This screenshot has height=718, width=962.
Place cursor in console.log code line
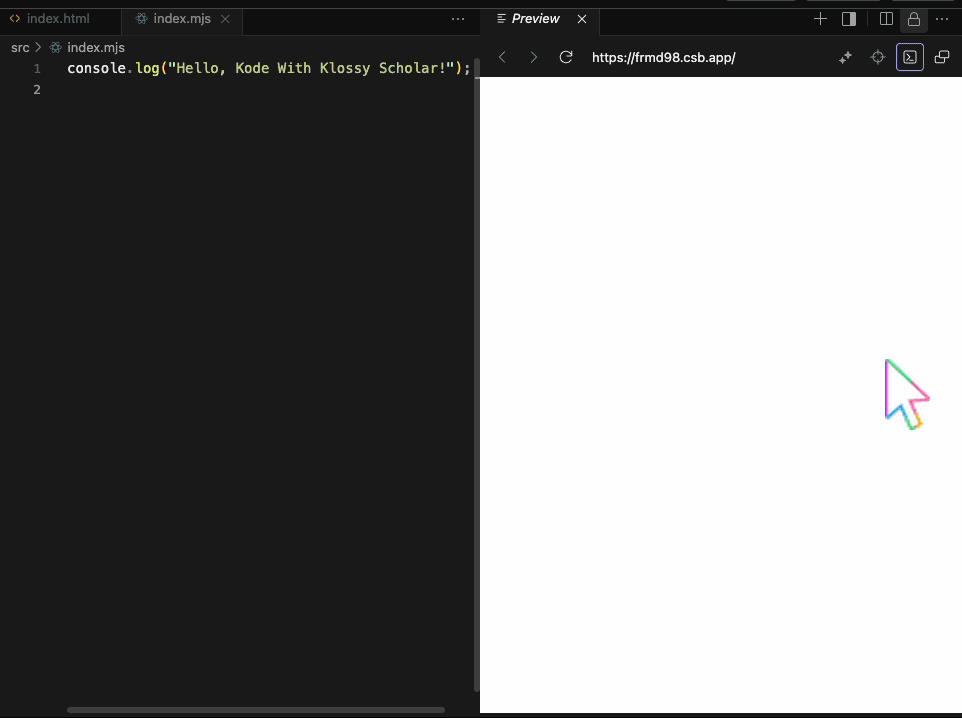tap(269, 68)
